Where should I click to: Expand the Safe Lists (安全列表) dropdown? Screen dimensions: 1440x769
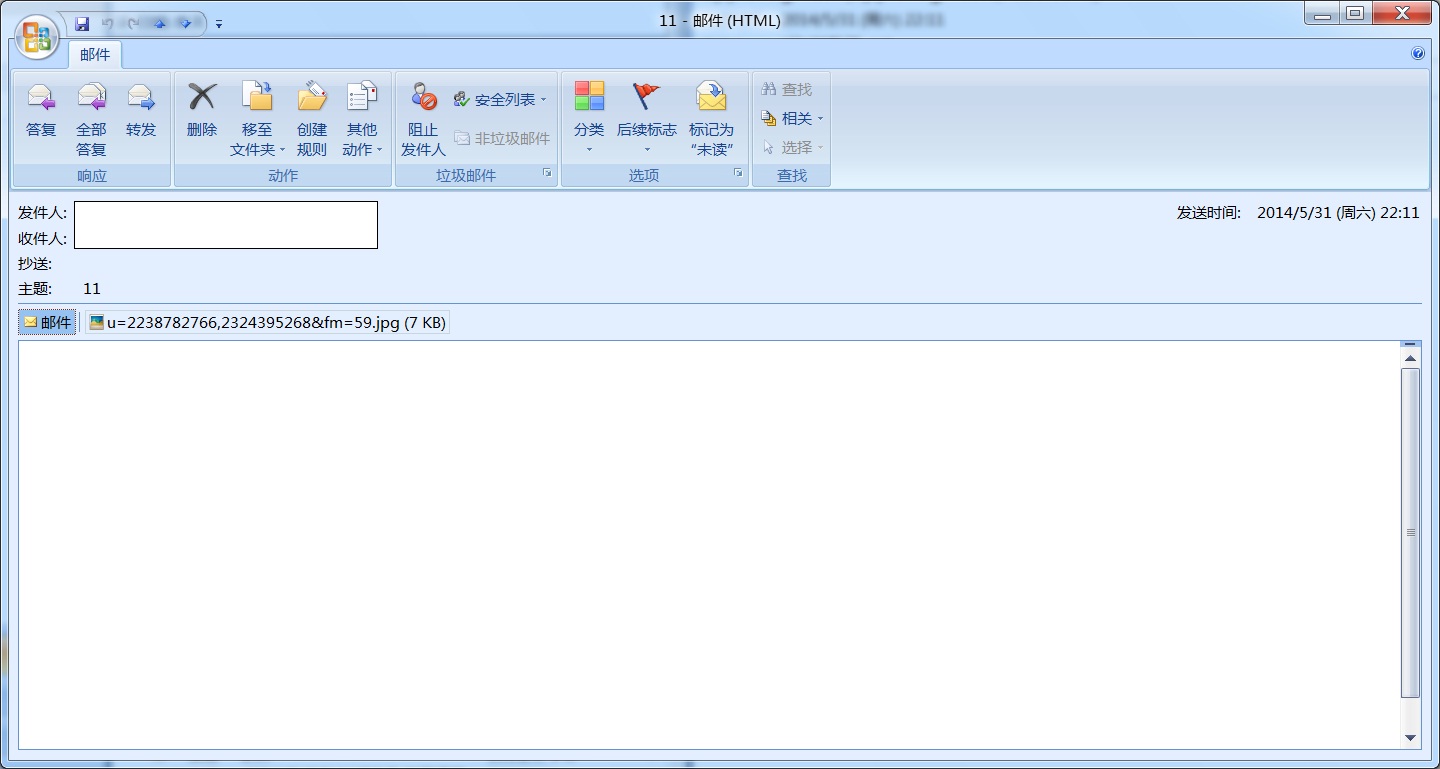502,99
